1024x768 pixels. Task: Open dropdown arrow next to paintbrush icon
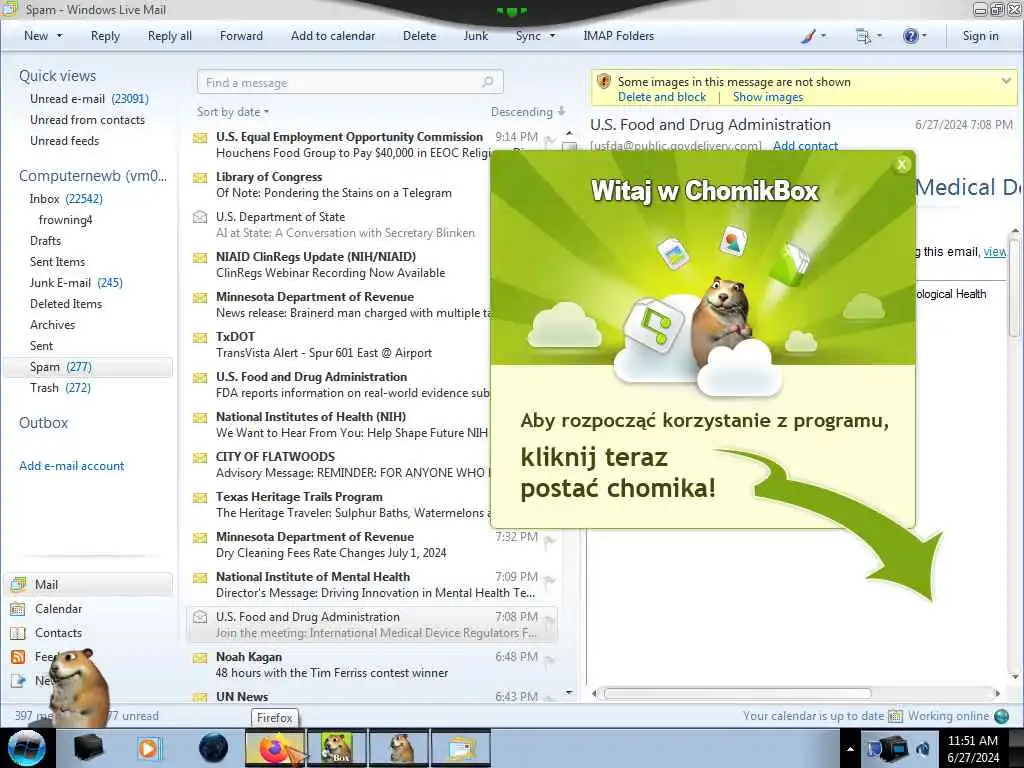coord(823,36)
